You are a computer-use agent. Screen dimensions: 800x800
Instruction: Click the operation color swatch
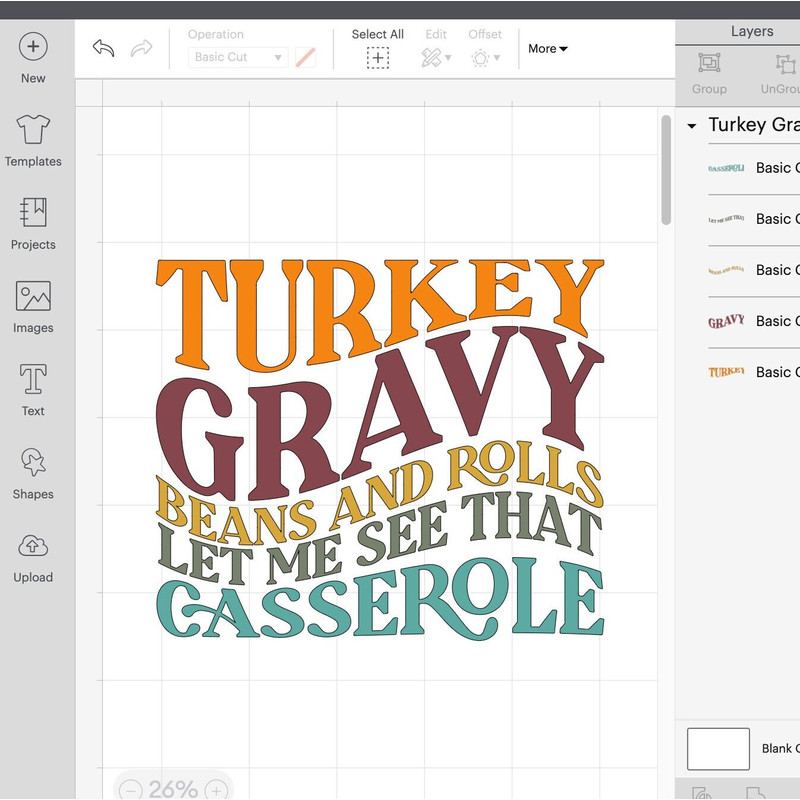(305, 58)
